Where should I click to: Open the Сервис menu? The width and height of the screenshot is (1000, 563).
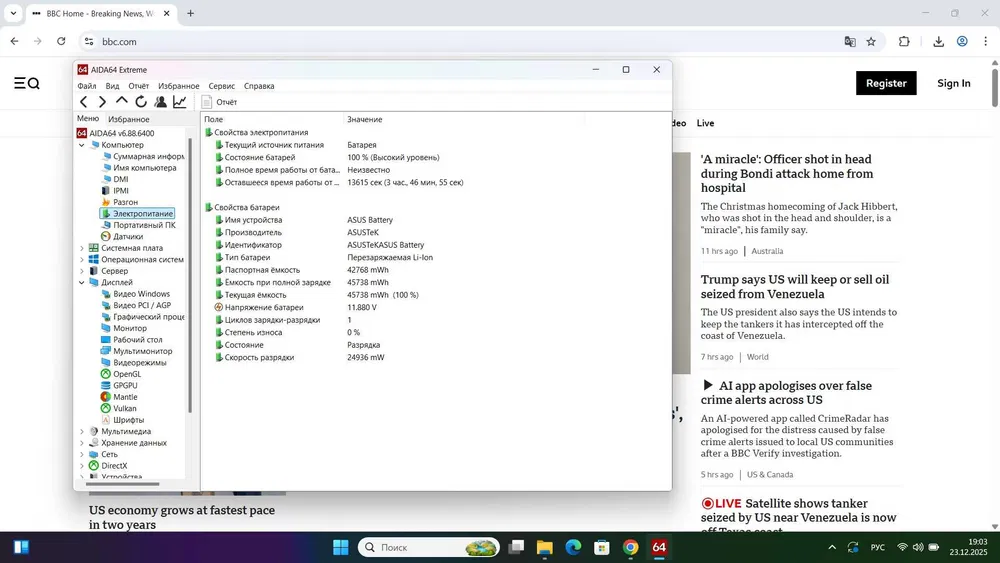point(221,86)
